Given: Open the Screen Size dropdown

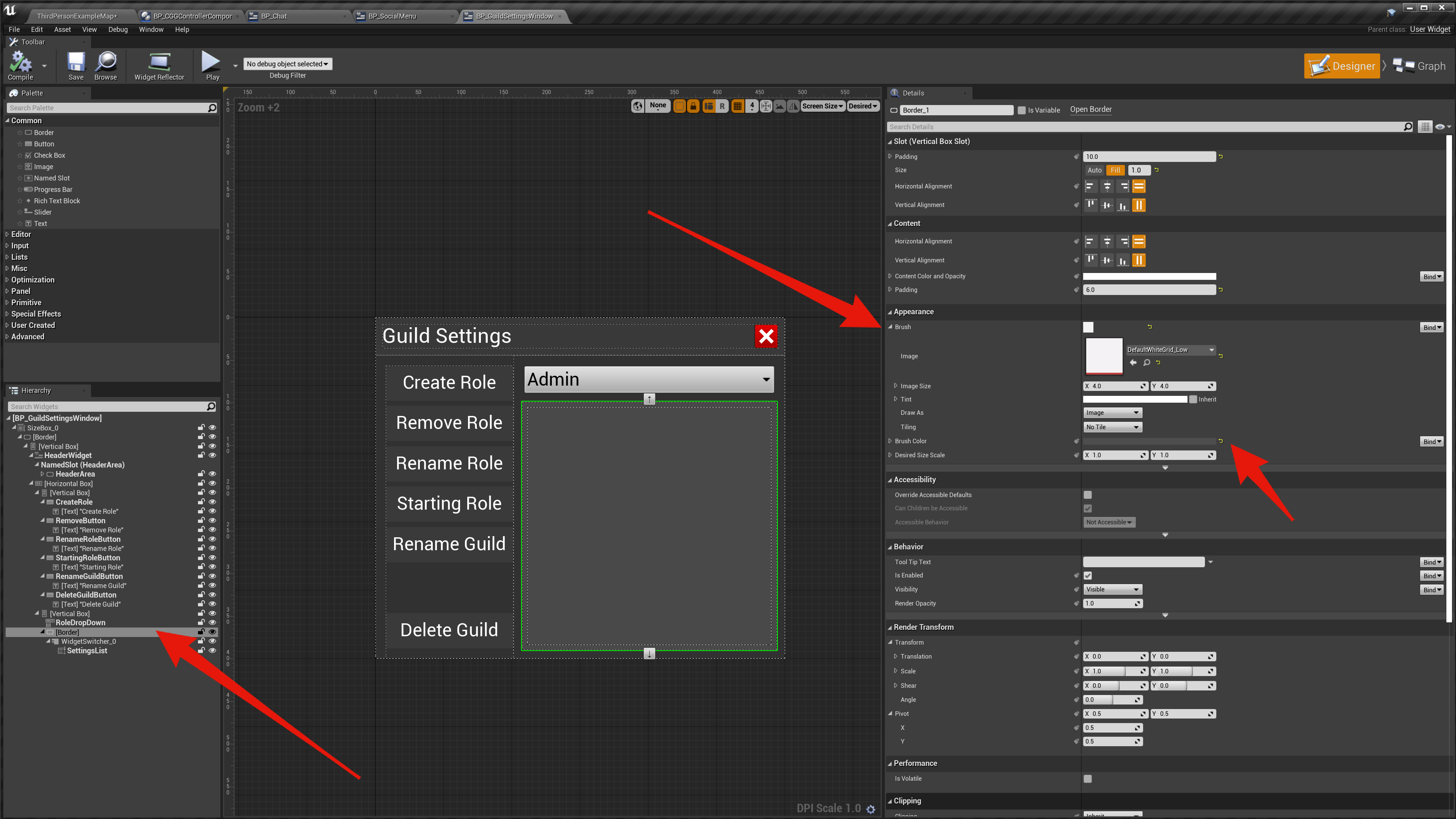Looking at the screenshot, I should (x=822, y=106).
